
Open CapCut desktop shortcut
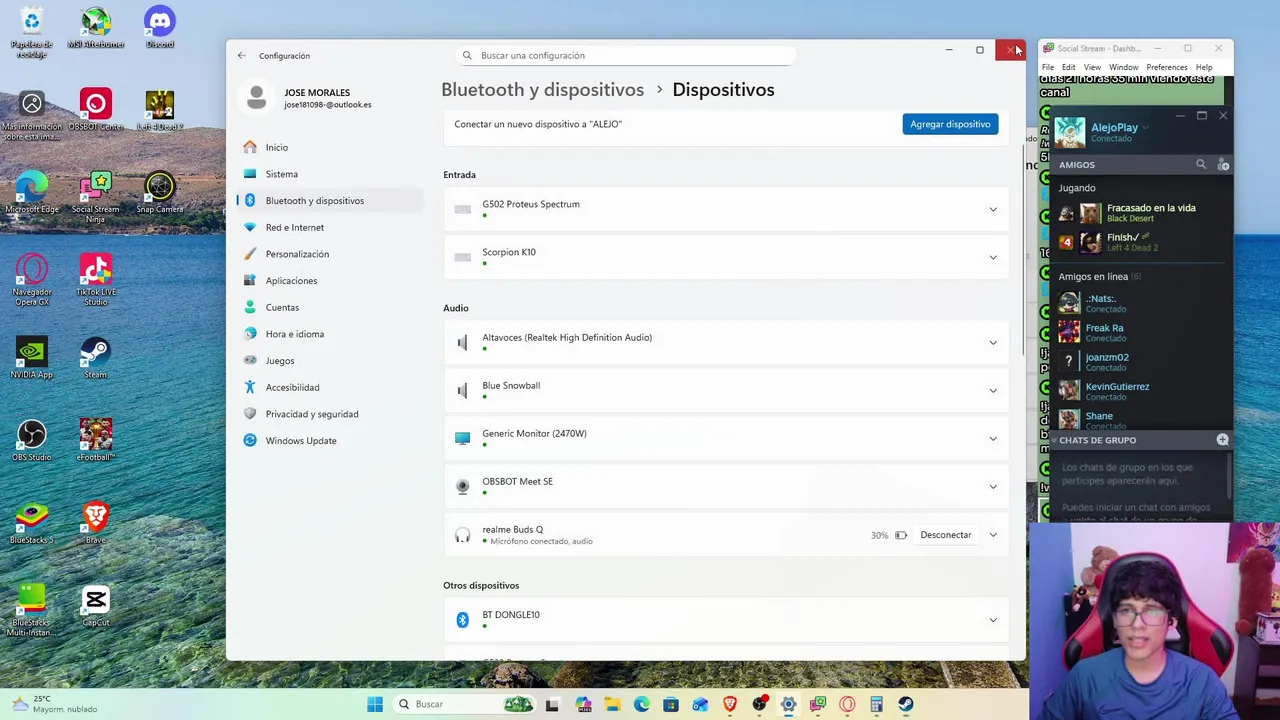click(x=96, y=606)
